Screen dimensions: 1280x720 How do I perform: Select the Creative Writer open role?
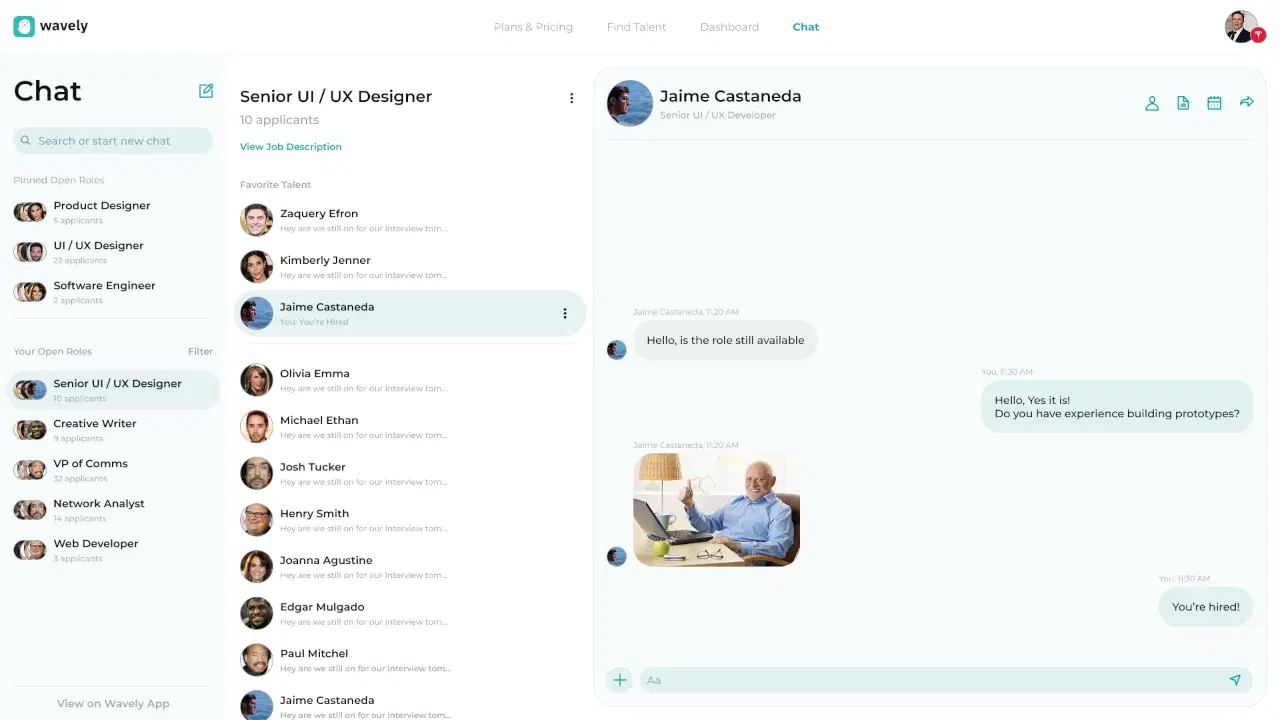(x=94, y=424)
